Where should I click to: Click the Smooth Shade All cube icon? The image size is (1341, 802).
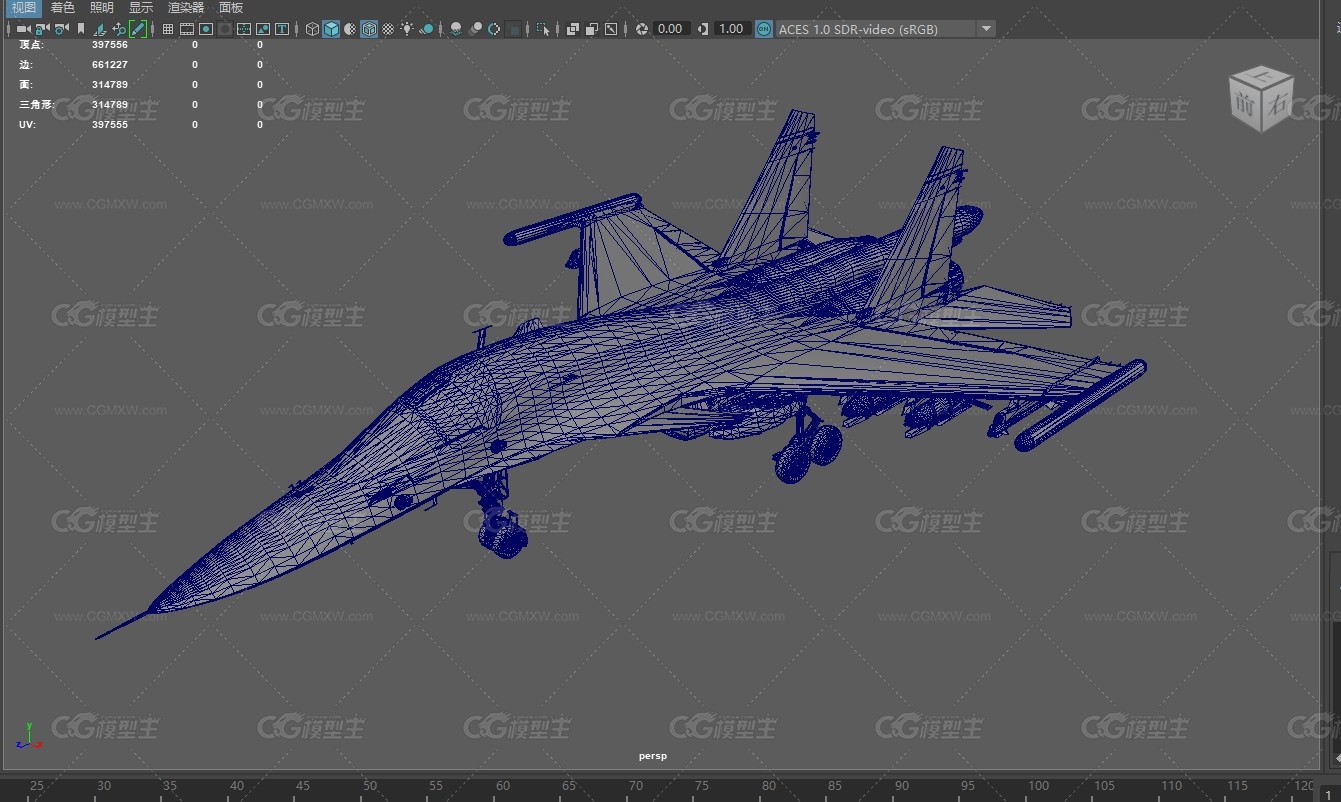331,29
